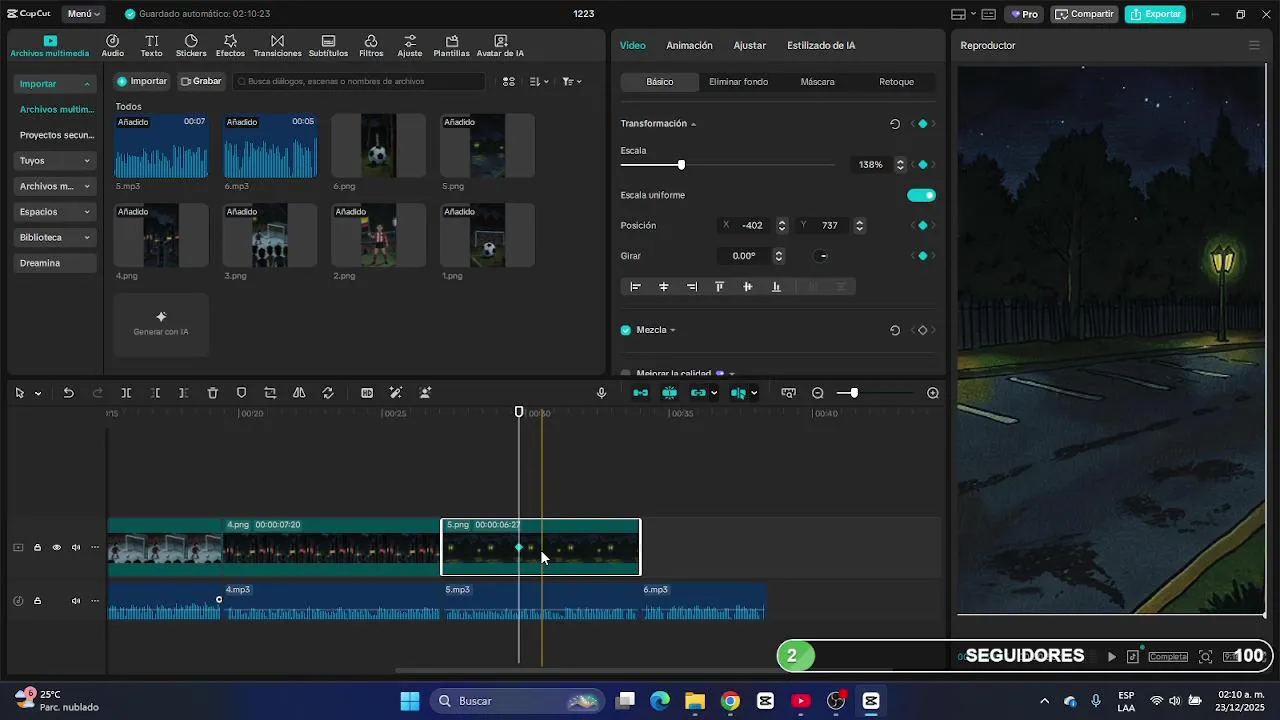Viewport: 1280px width, 720px height.
Task: Click the zoom in timeline icon
Action: 933,393
